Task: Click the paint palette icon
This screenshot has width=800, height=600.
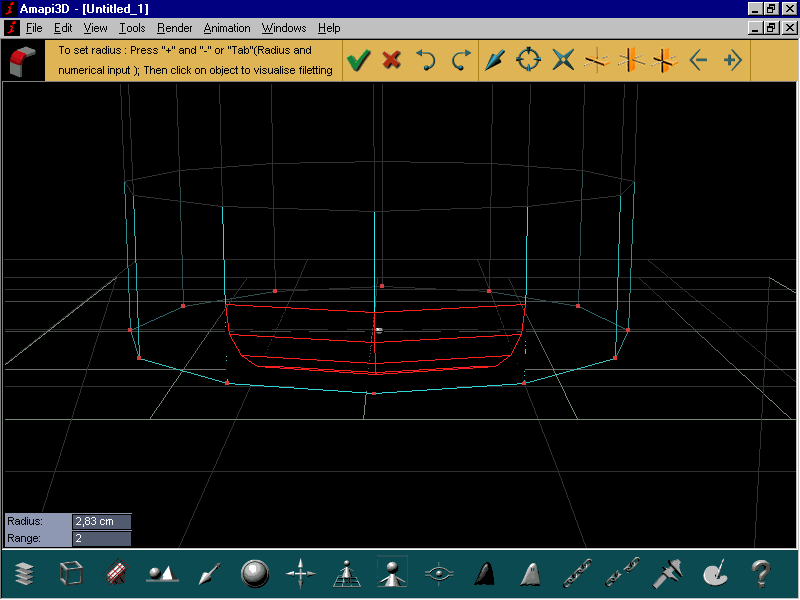Action: click(715, 573)
